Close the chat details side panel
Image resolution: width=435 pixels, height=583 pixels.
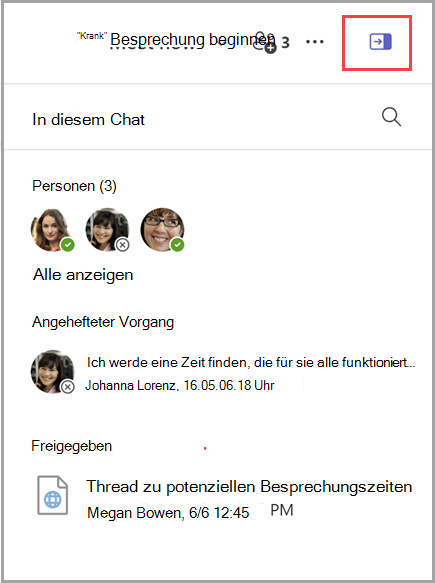380,42
